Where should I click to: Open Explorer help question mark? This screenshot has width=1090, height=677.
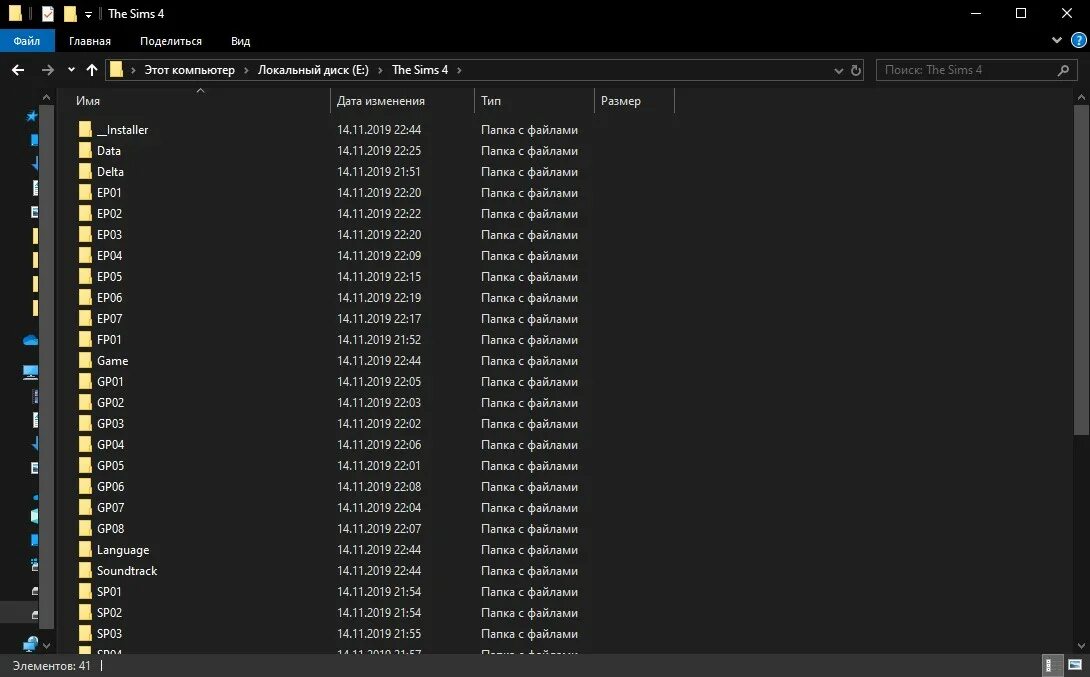pos(1079,40)
